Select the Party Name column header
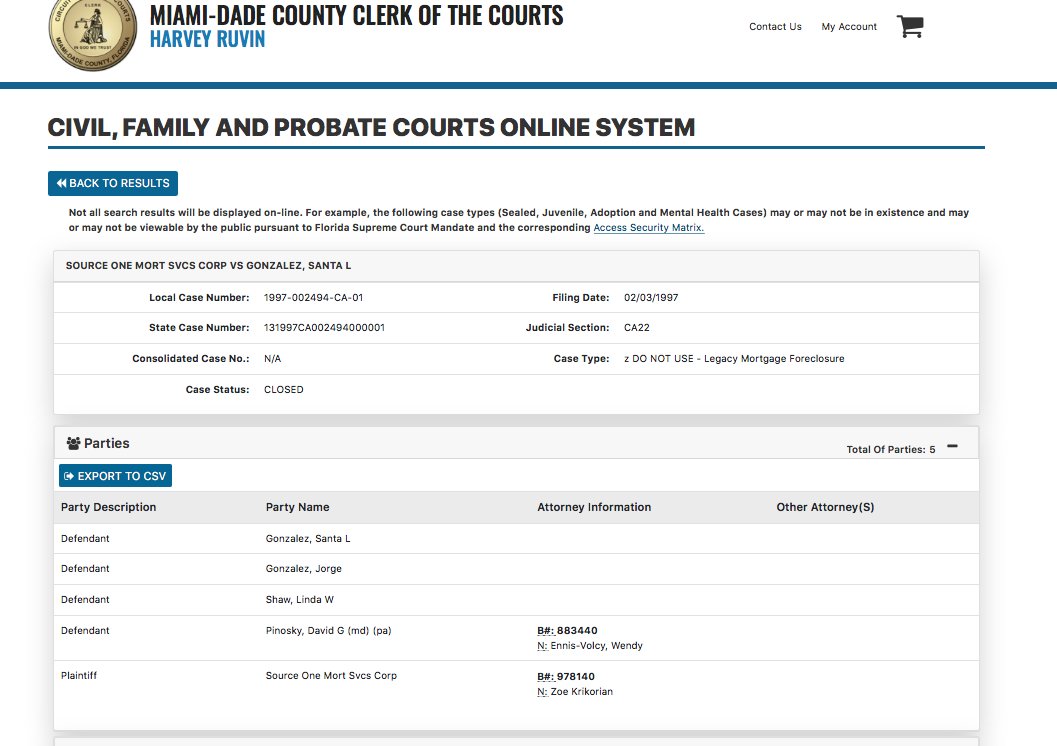Image resolution: width=1057 pixels, height=746 pixels. point(297,507)
